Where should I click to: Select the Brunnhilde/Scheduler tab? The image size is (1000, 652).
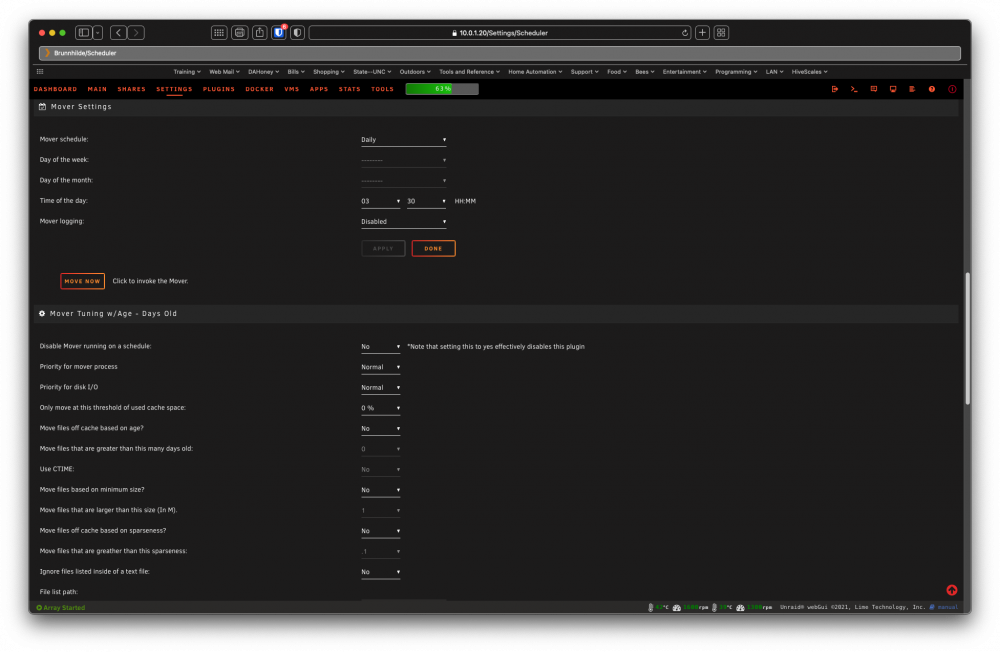tap(500, 53)
